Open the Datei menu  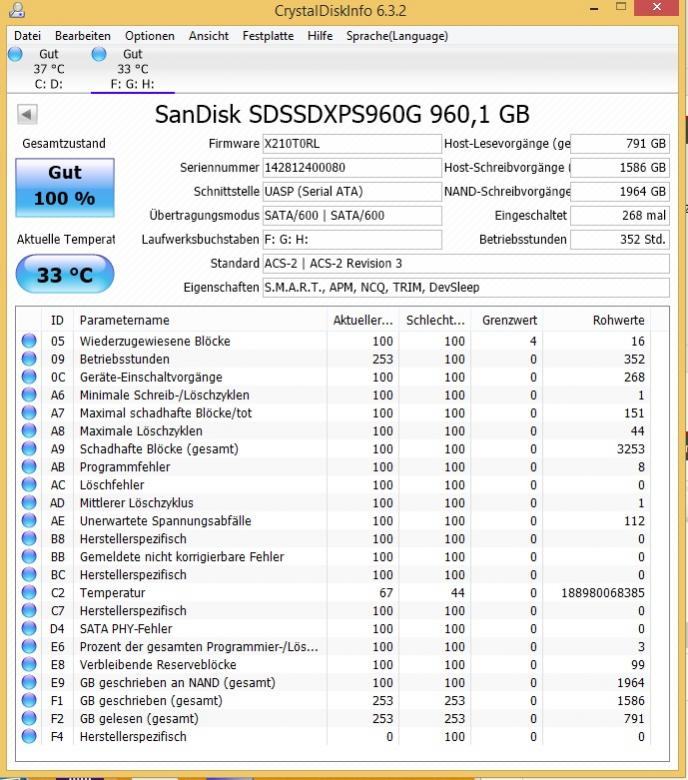coord(27,36)
